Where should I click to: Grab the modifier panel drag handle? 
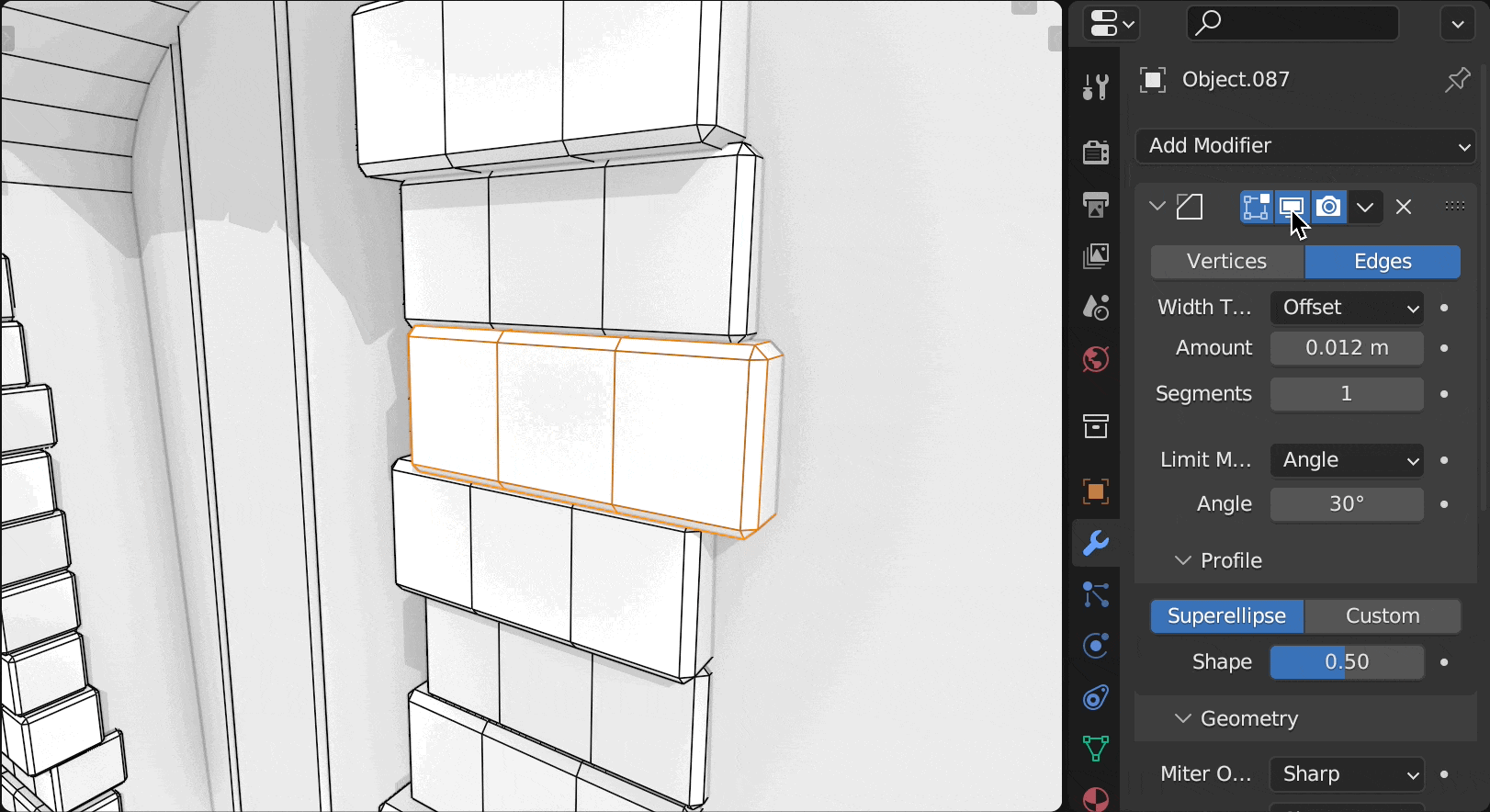tap(1454, 207)
